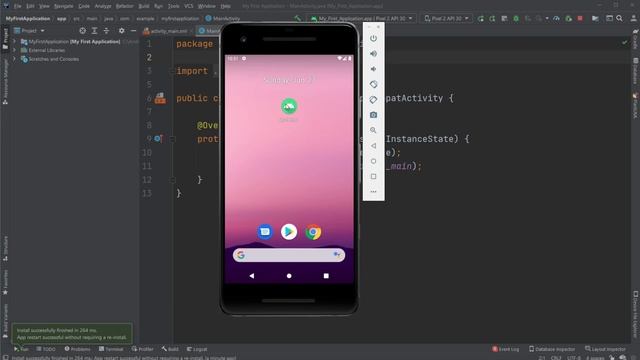Image resolution: width=640 pixels, height=360 pixels.
Task: Open the Project view dropdown
Action: [x=29, y=31]
